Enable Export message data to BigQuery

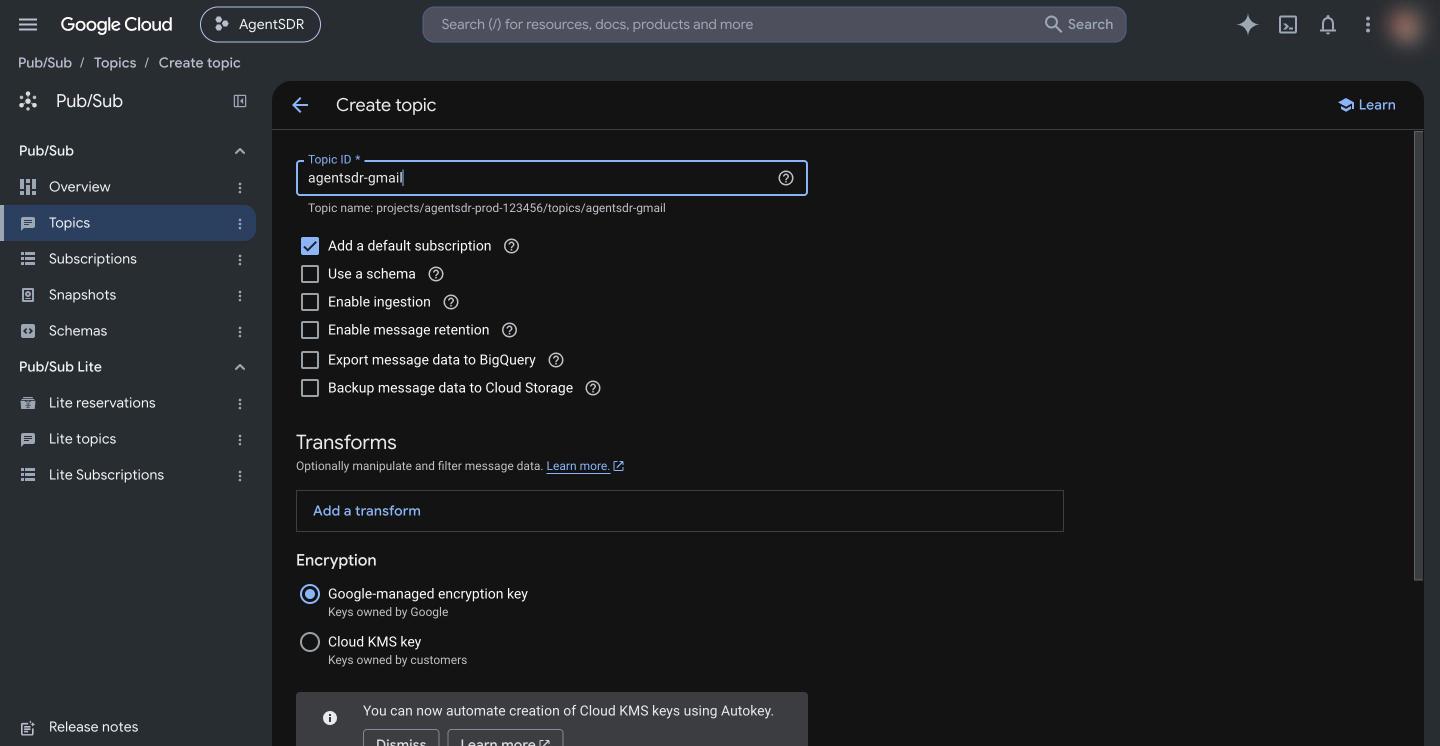[x=310, y=360]
